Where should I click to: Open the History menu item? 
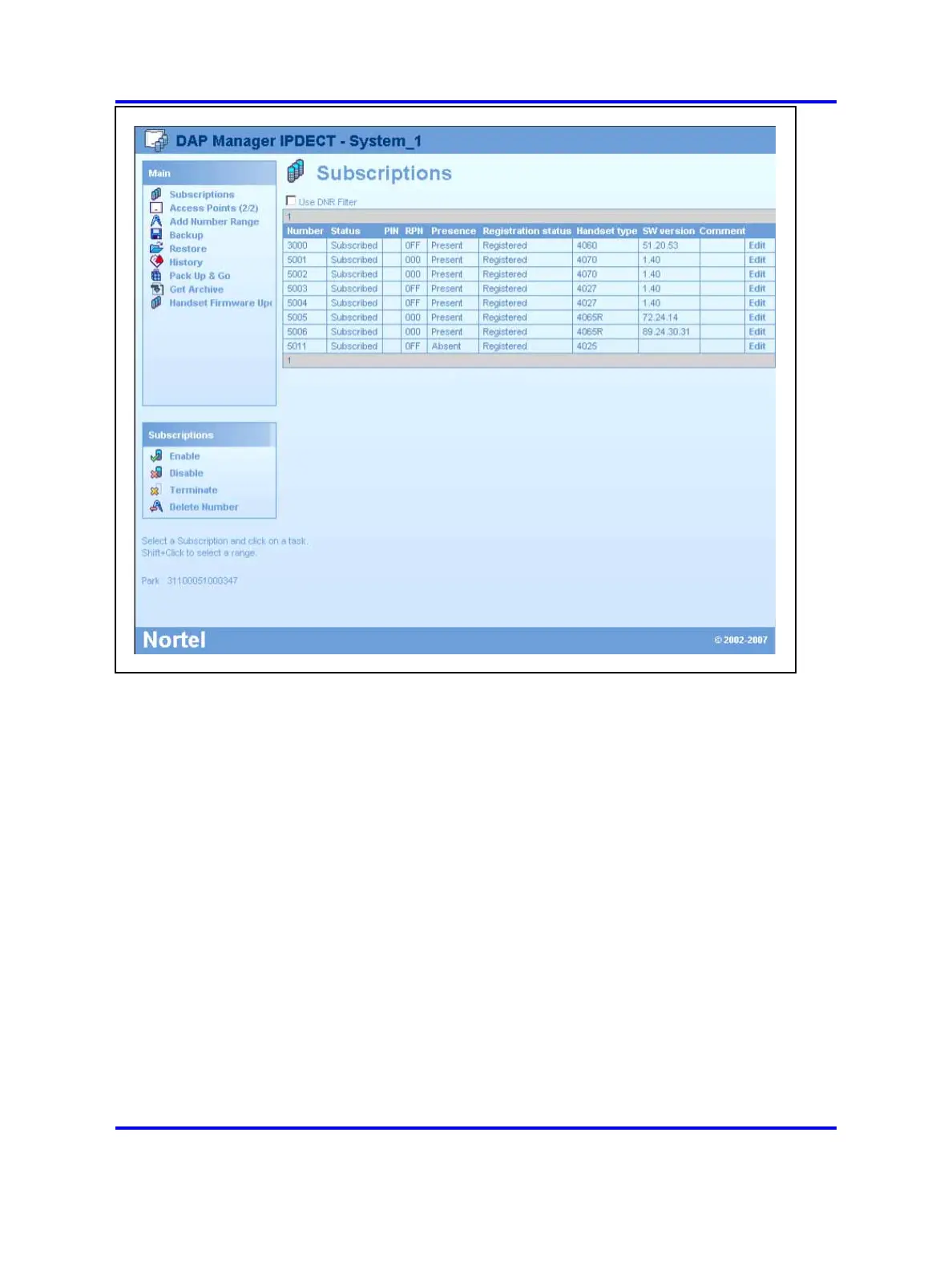(186, 262)
